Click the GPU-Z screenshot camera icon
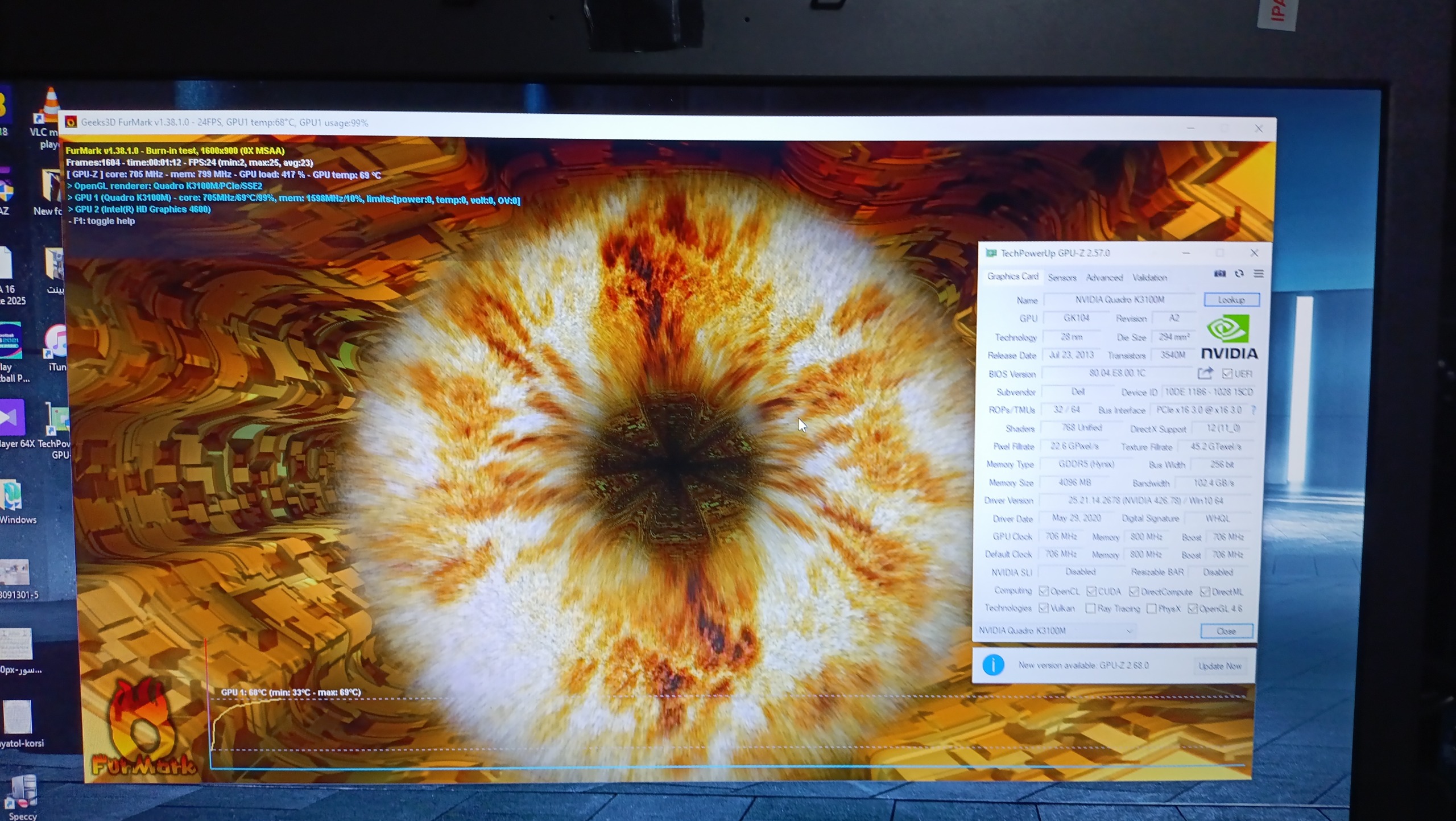 (1219, 274)
